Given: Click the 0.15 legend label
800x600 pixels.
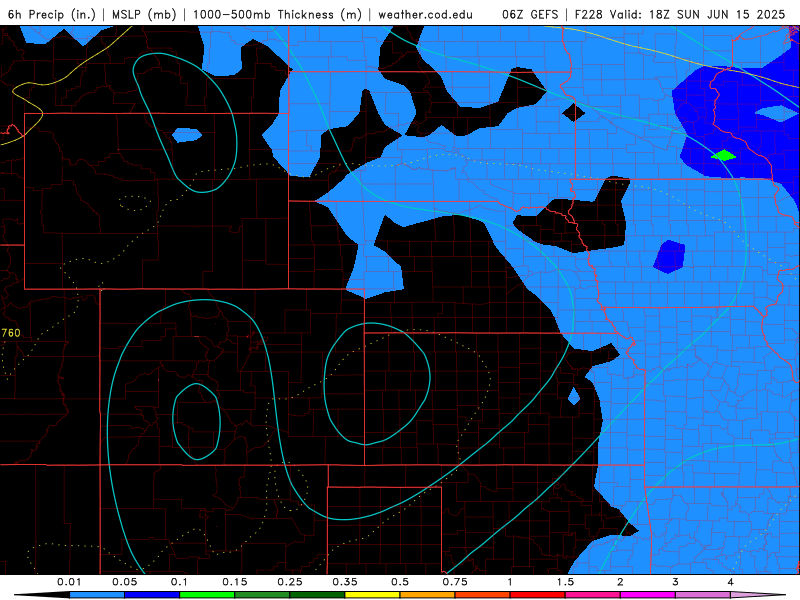Looking at the screenshot, I should click(235, 582).
